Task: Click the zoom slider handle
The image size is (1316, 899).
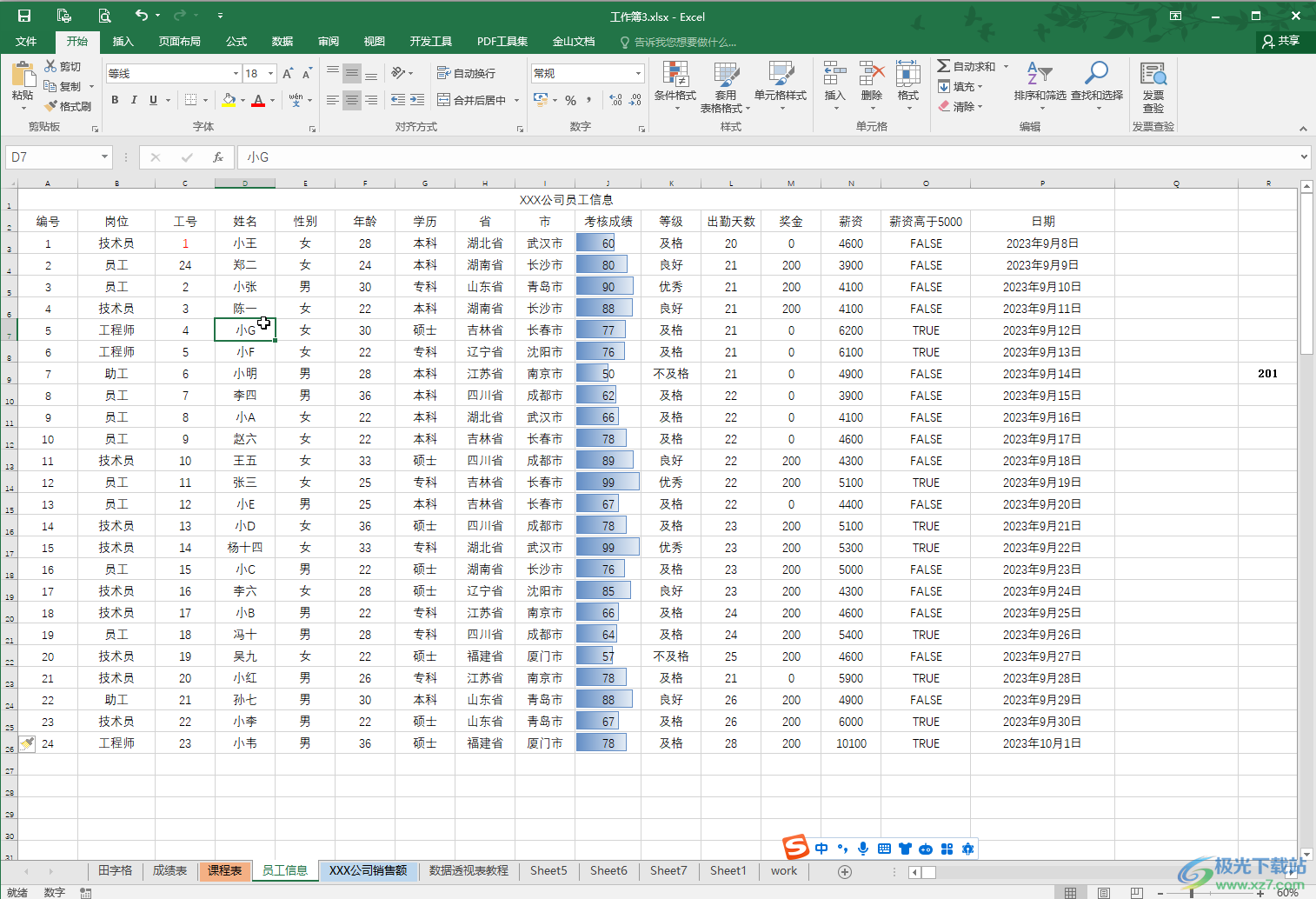Action: tap(1191, 893)
